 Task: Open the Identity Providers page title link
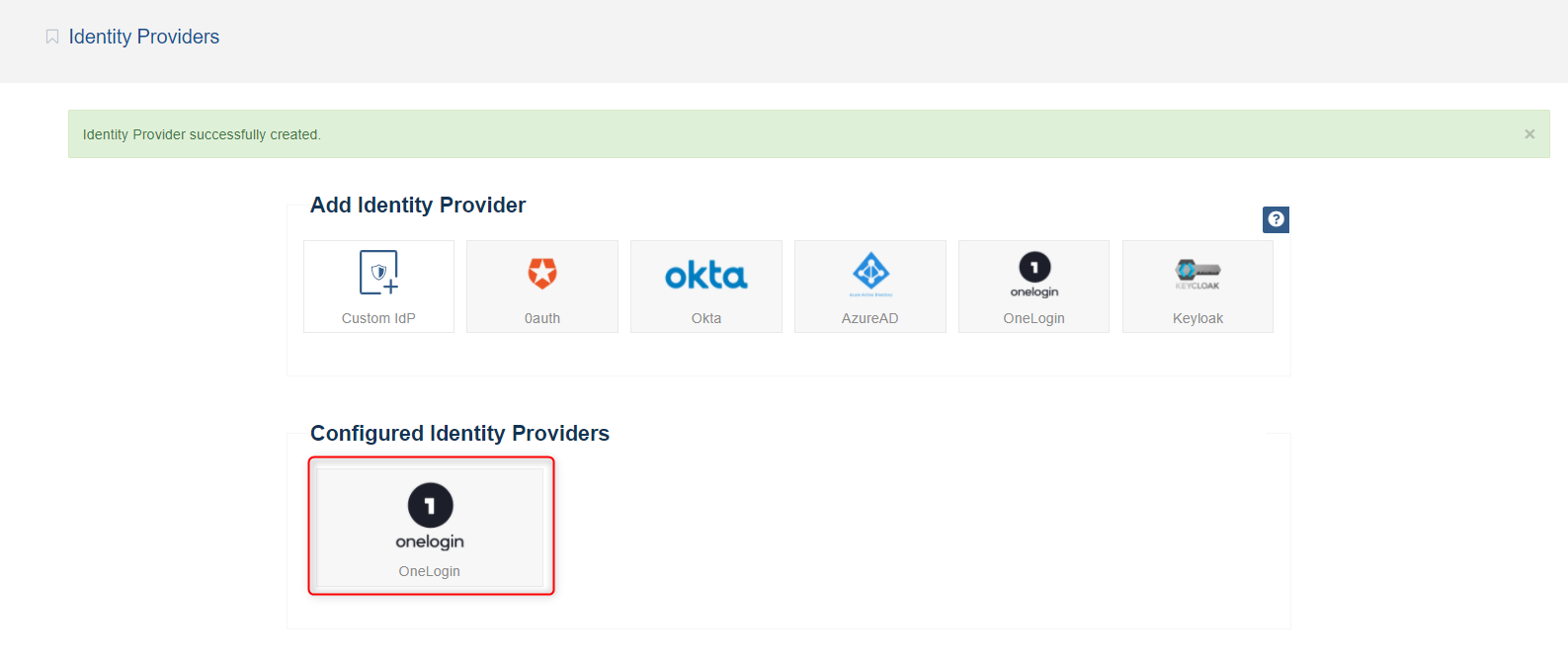point(143,37)
